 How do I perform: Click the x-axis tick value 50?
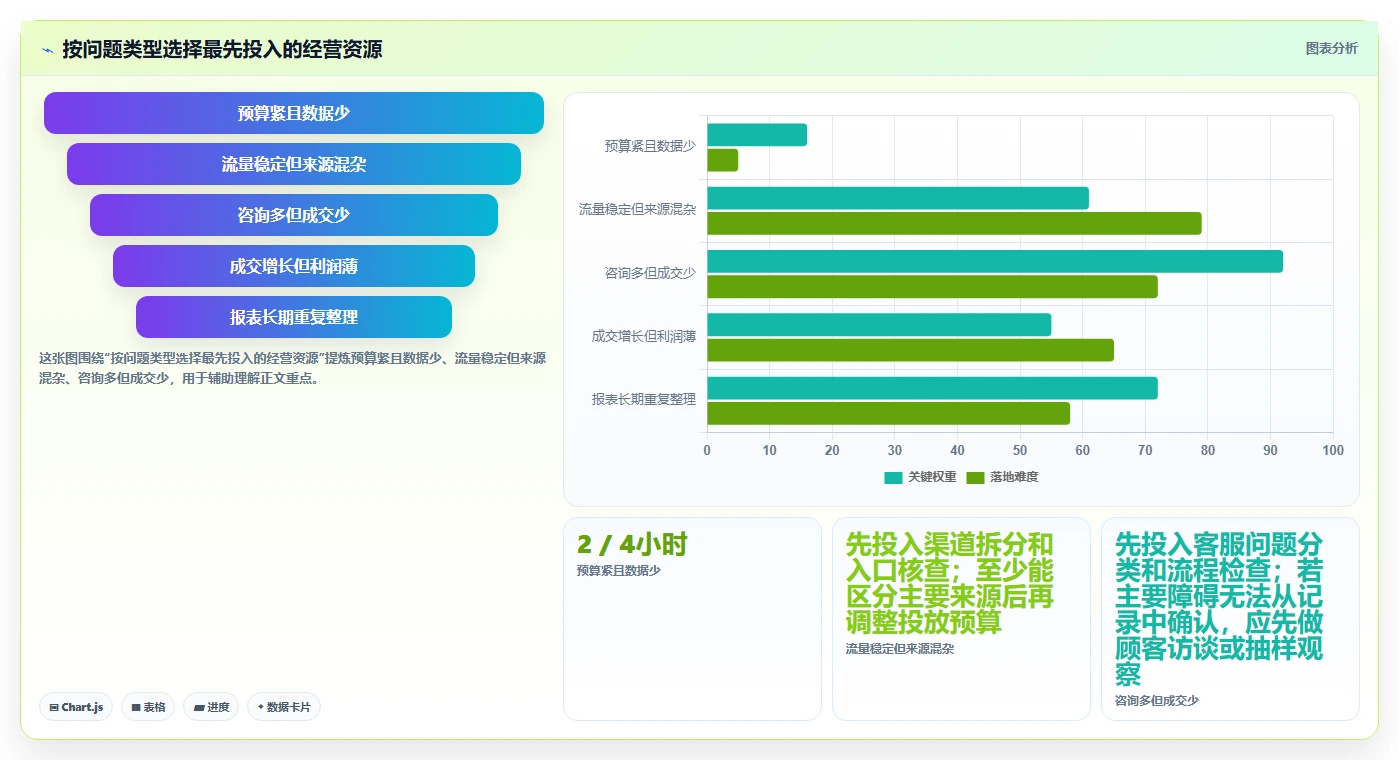pyautogui.click(x=1020, y=451)
